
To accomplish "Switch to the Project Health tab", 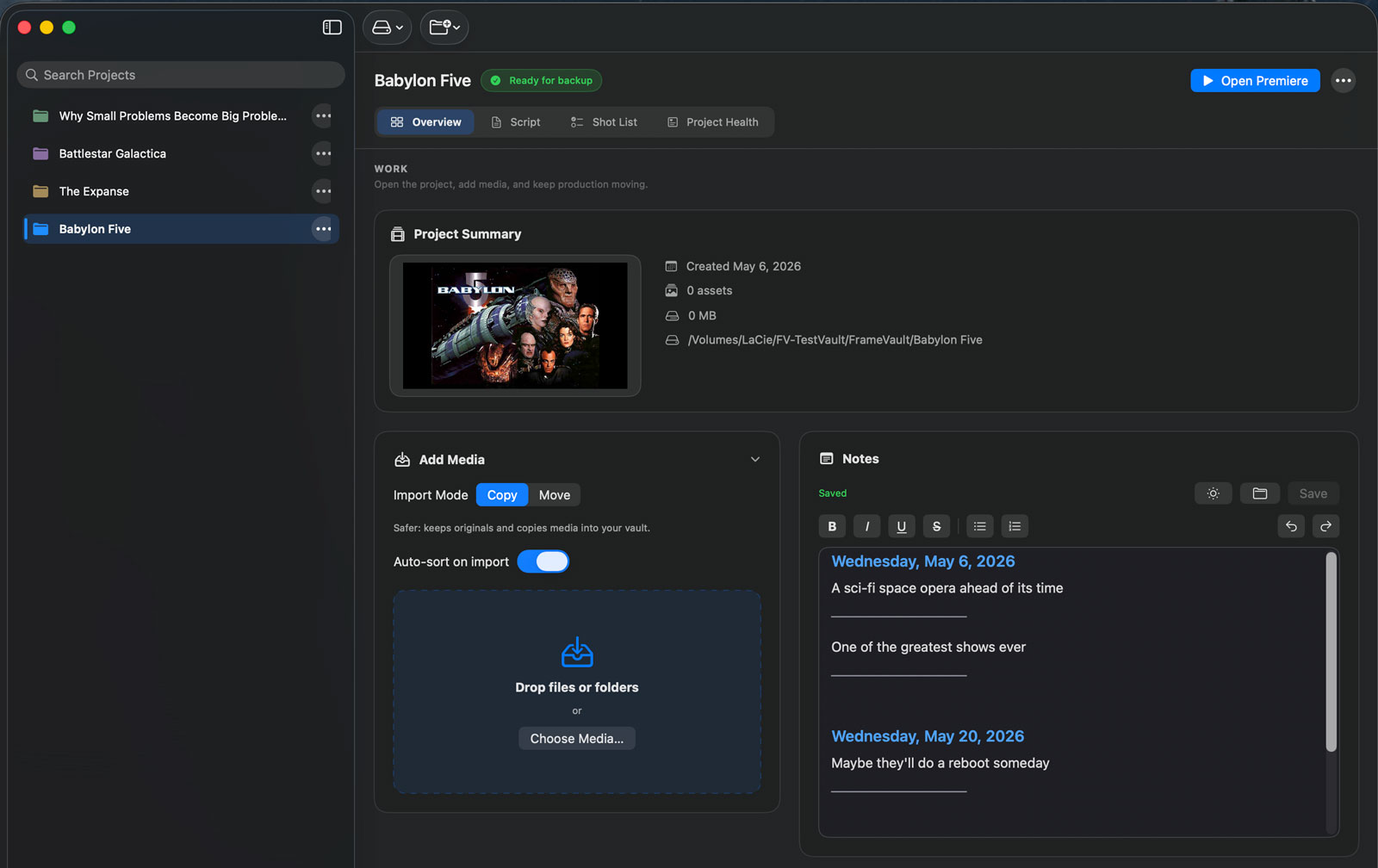I will [x=713, y=122].
